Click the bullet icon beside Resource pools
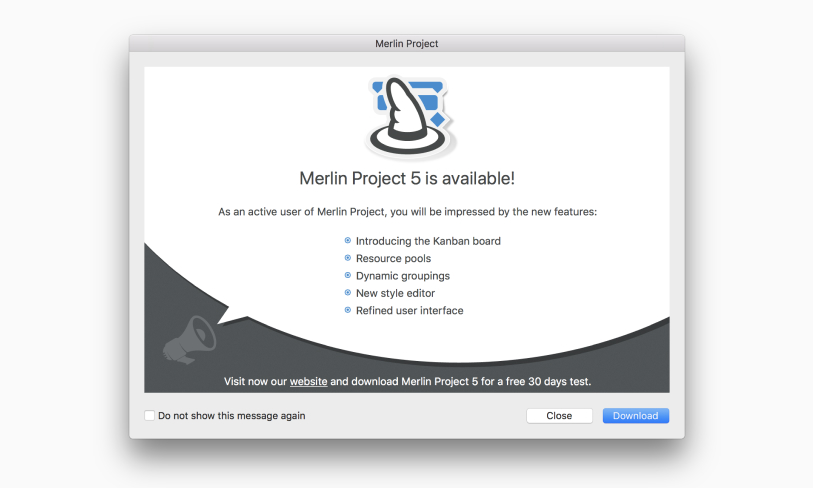 (x=348, y=258)
